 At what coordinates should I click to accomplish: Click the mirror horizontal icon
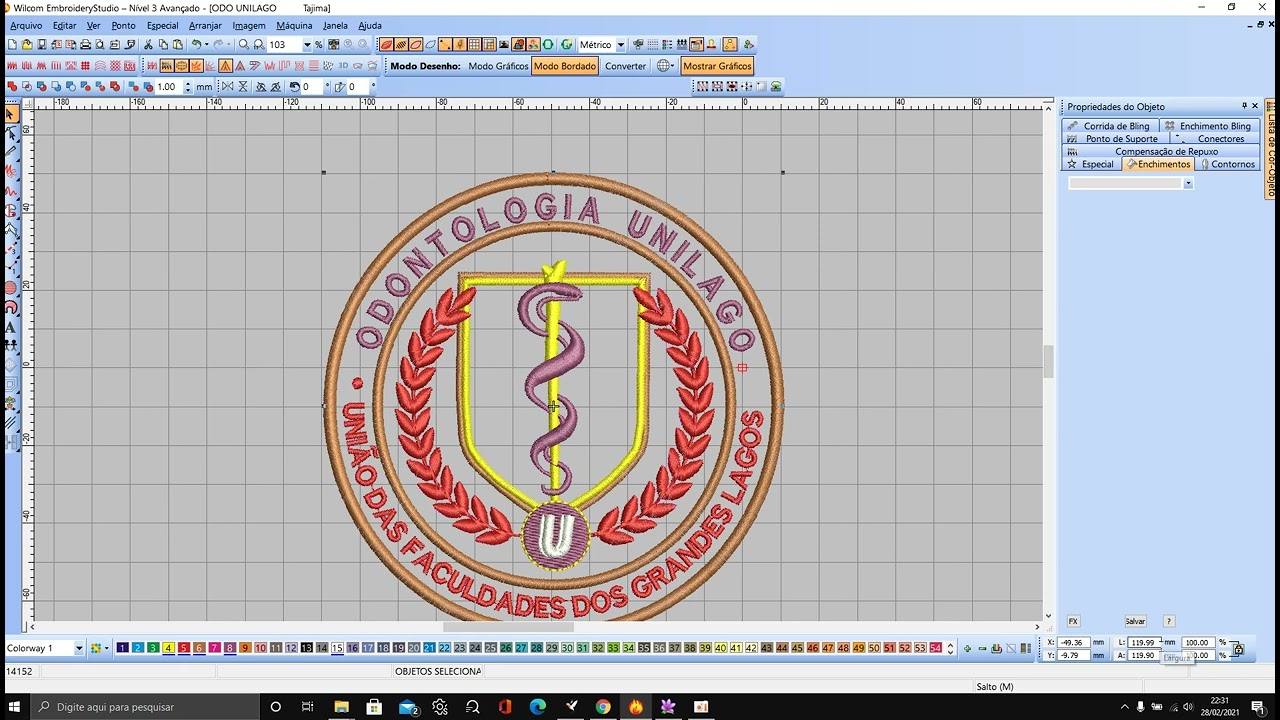point(227,87)
